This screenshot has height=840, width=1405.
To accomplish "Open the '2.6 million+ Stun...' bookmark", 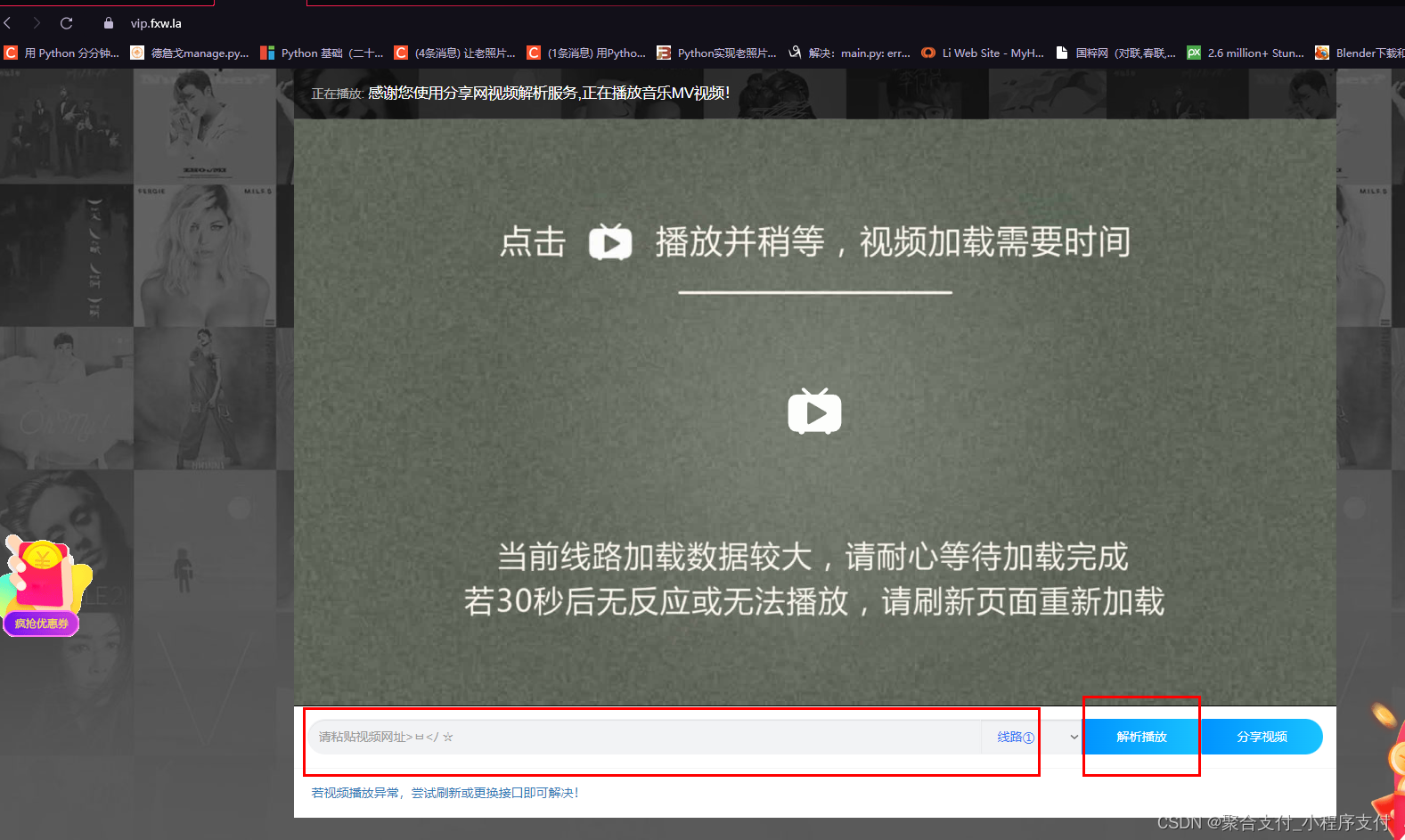I will point(1246,53).
